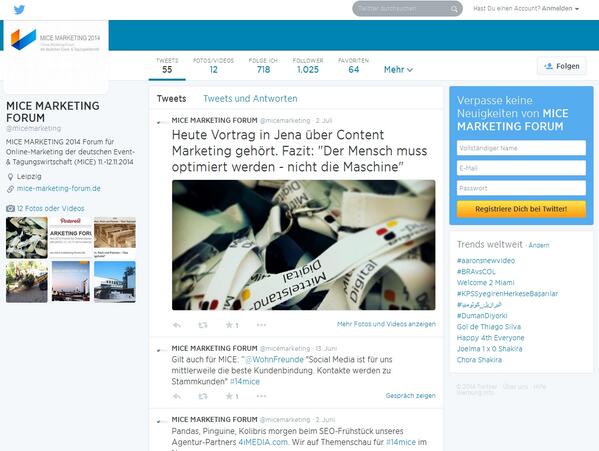Image resolution: width=599 pixels, height=451 pixels.
Task: Select the Tweets count 55 tab
Action: 167,66
